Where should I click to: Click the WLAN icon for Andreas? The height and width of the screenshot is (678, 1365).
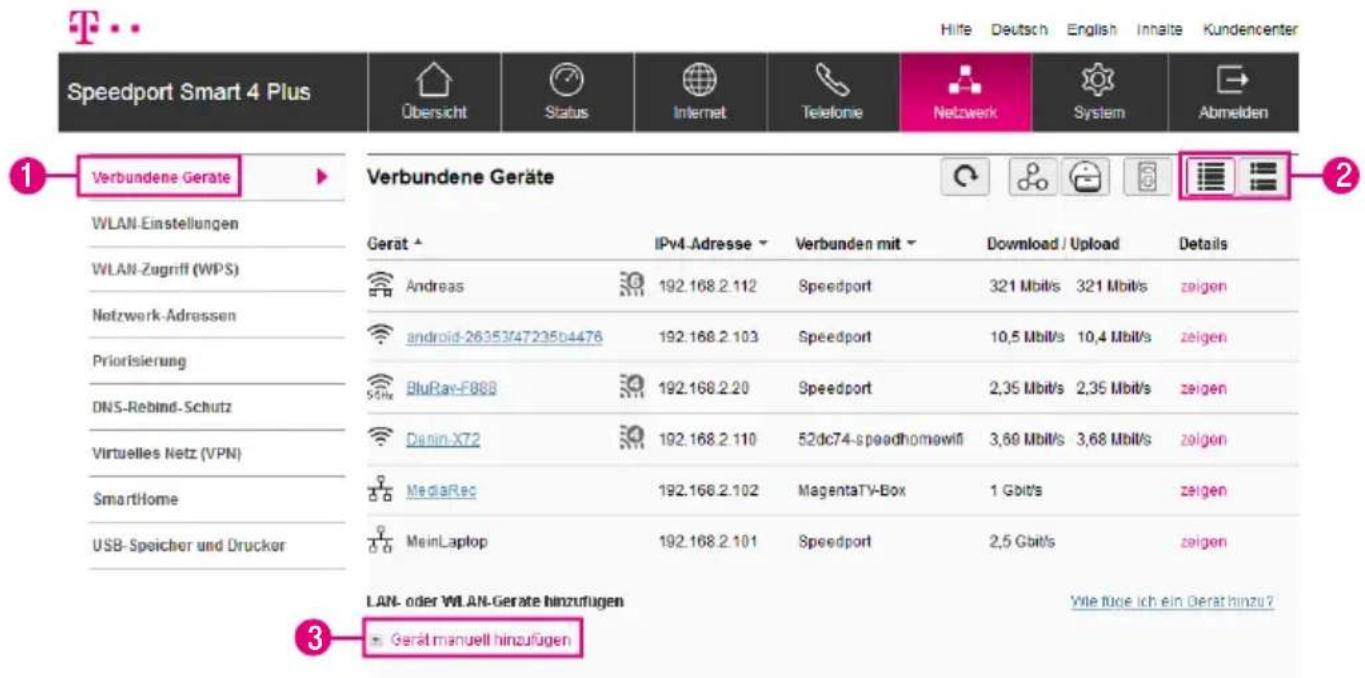pyautogui.click(x=380, y=286)
